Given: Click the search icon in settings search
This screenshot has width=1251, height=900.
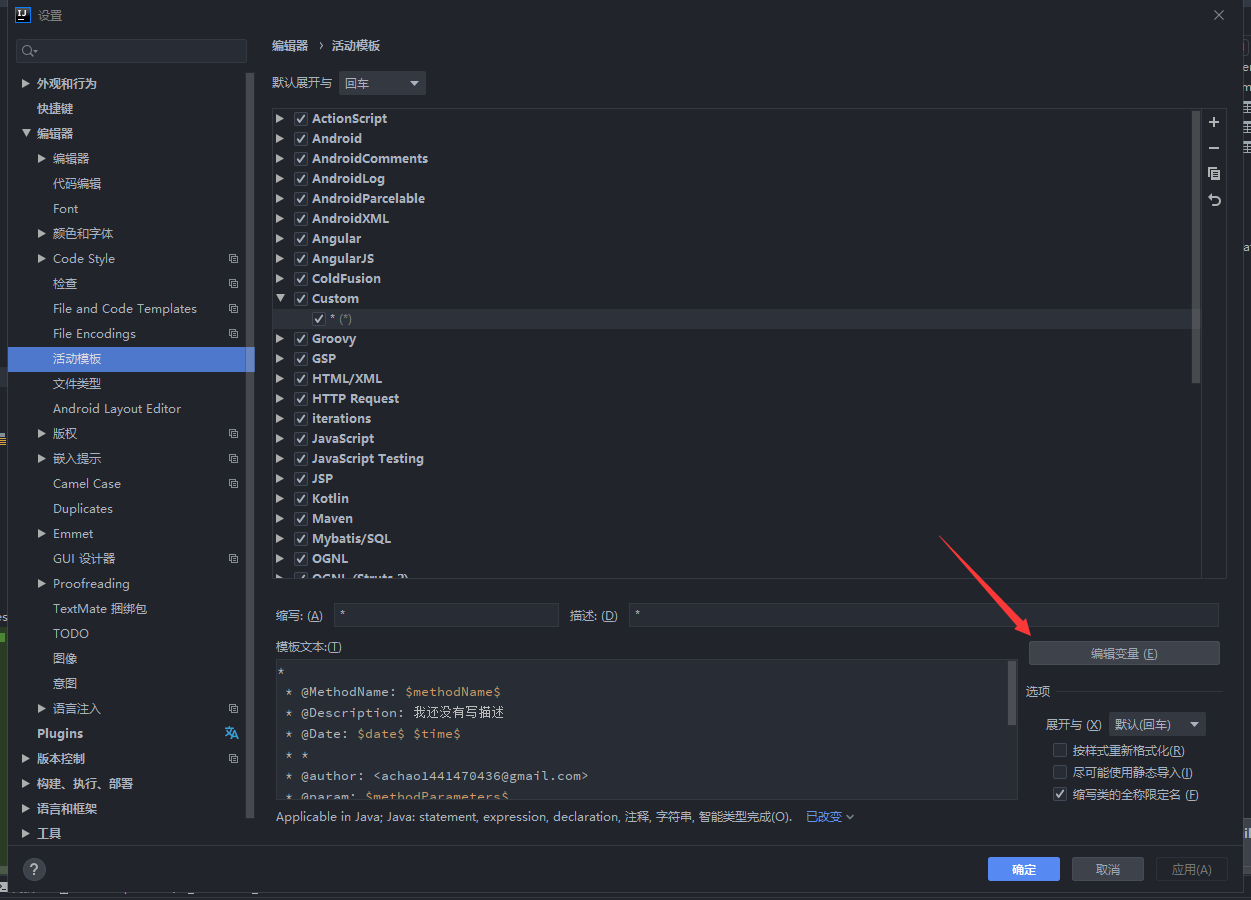Looking at the screenshot, I should (29, 51).
